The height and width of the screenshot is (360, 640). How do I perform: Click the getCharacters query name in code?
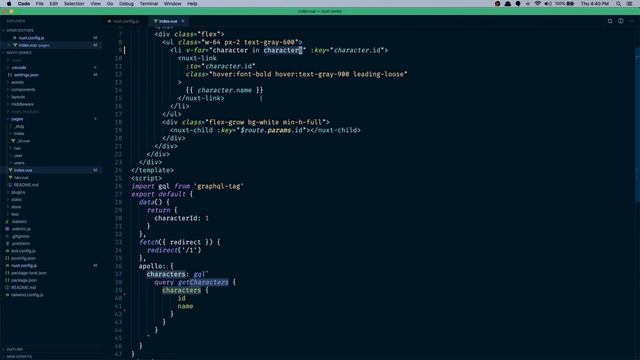tap(203, 282)
